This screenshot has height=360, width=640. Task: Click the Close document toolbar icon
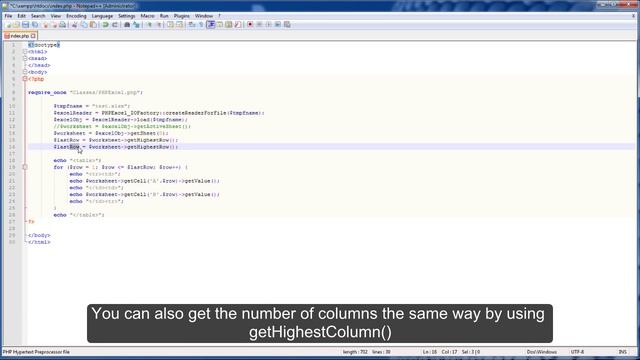click(45, 24)
